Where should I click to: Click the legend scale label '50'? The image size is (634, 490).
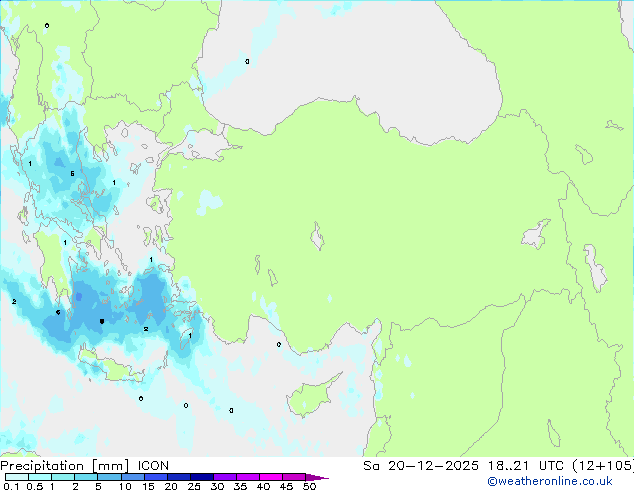(x=309, y=486)
